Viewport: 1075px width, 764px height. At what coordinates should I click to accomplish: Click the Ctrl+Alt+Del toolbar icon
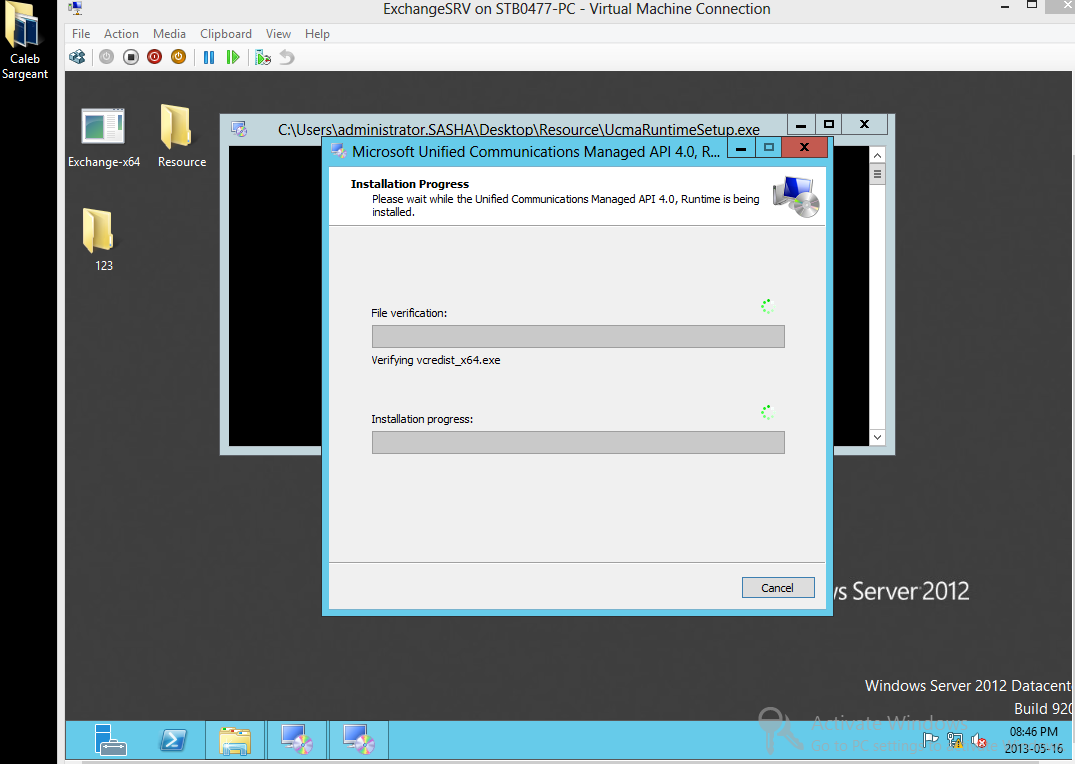(77, 57)
